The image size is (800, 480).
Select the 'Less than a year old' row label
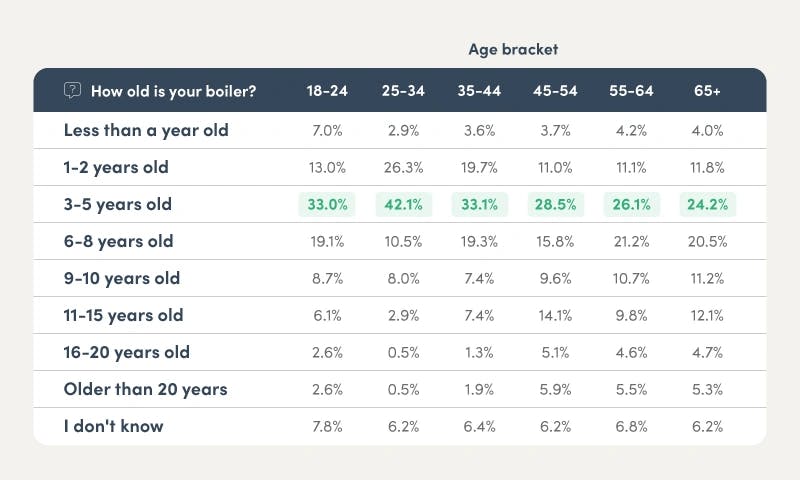(x=146, y=130)
